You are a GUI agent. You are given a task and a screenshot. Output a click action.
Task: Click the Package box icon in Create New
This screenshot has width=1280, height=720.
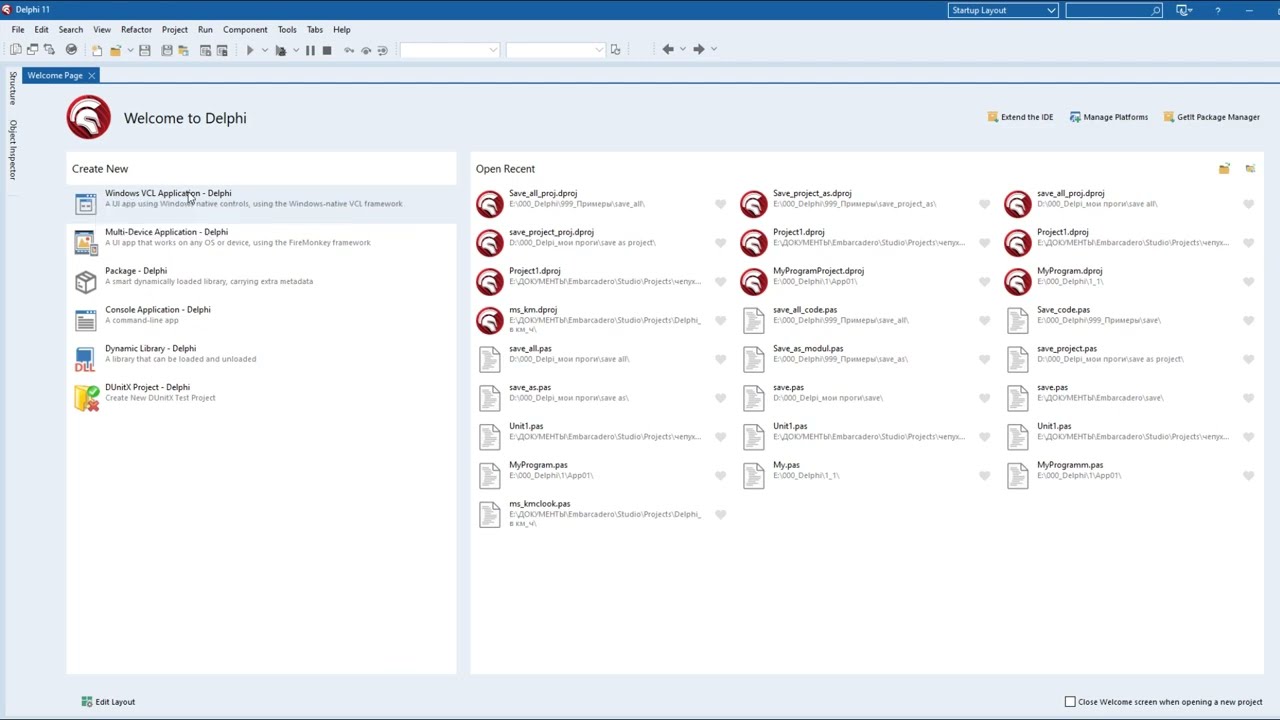pos(85,281)
